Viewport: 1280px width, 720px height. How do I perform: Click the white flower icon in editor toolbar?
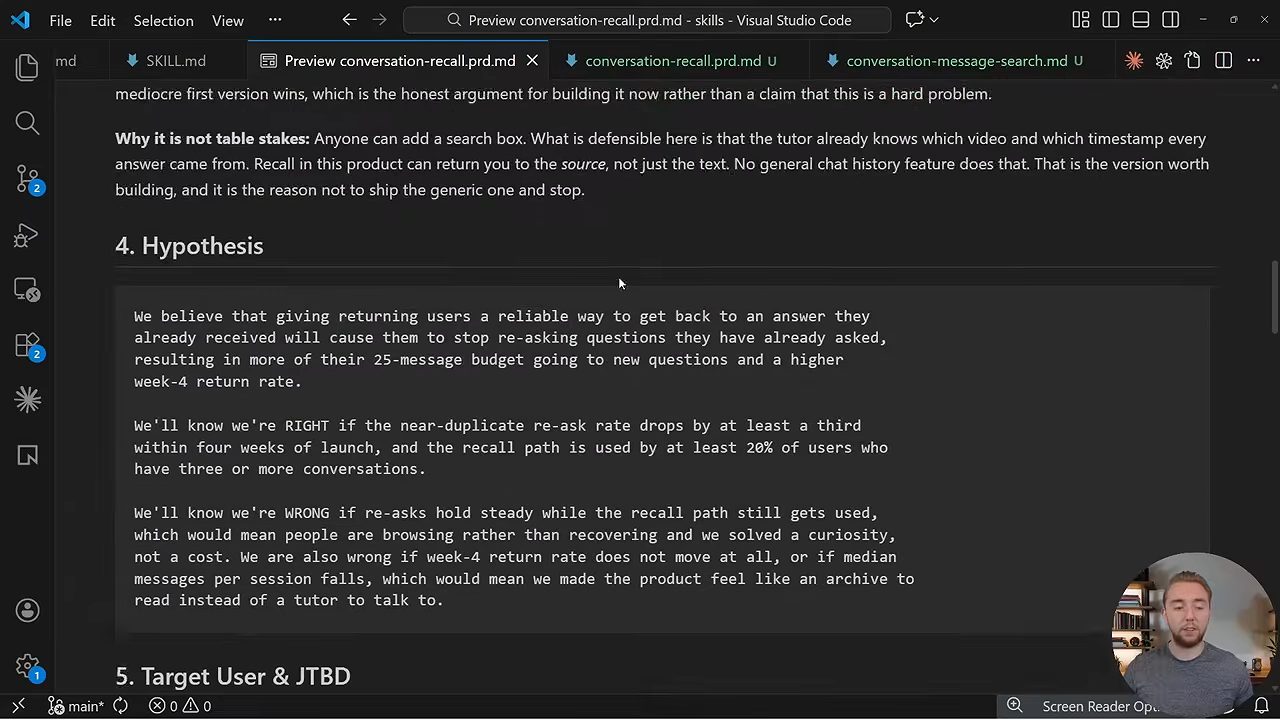[1164, 61]
